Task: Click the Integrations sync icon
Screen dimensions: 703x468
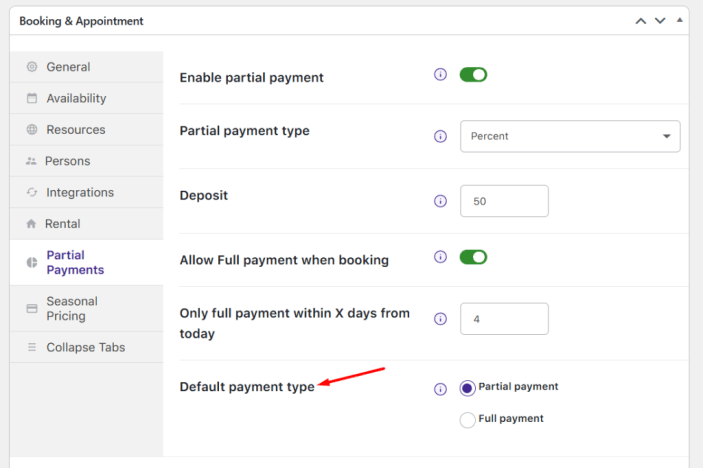Action: click(x=32, y=192)
